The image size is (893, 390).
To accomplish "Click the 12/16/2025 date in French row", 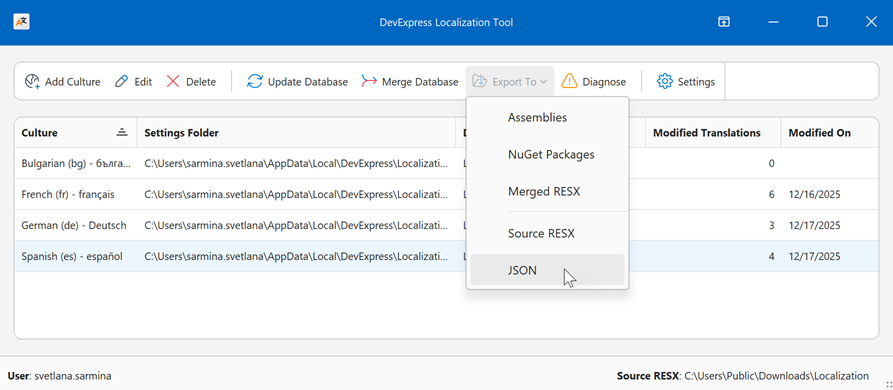I will click(814, 194).
